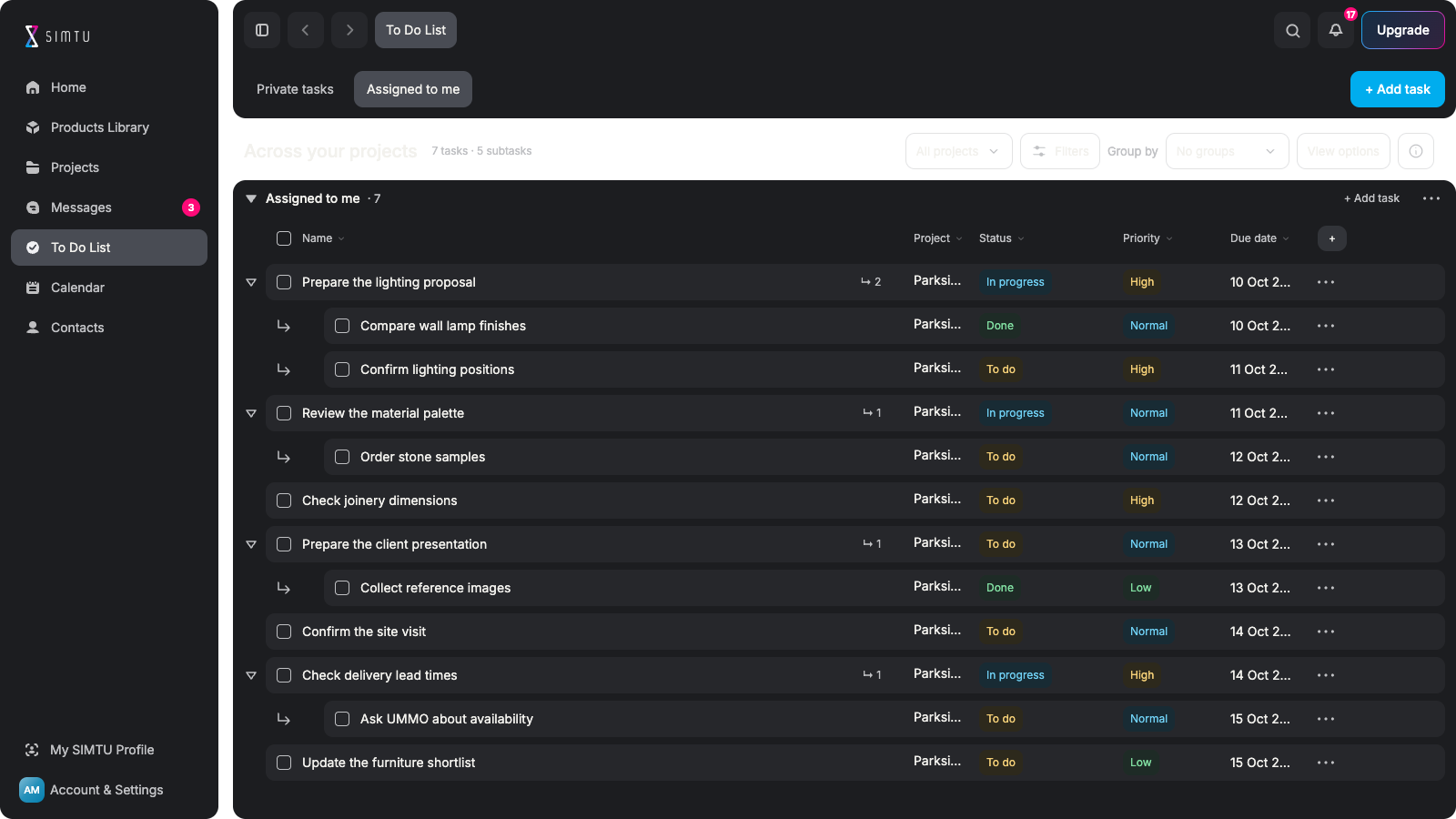Open the Filters button
Screen dimensions: 1456x819
pyautogui.click(x=1060, y=151)
